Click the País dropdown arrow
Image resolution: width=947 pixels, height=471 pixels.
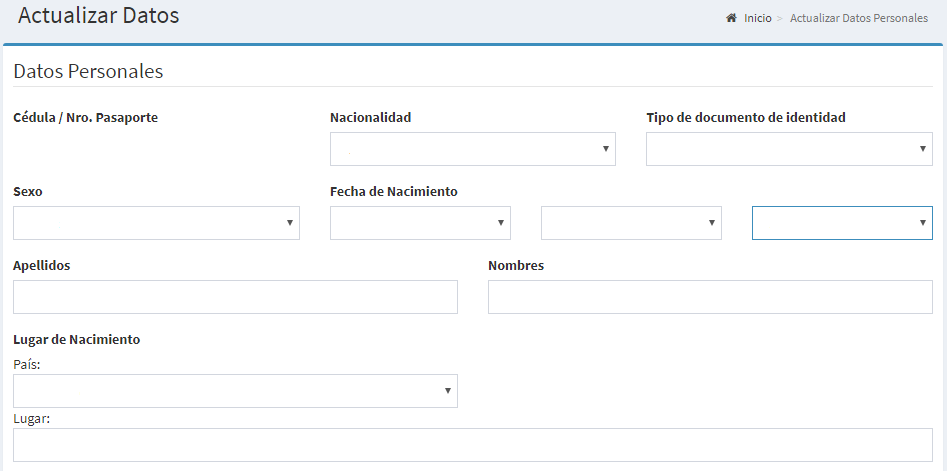tap(448, 391)
